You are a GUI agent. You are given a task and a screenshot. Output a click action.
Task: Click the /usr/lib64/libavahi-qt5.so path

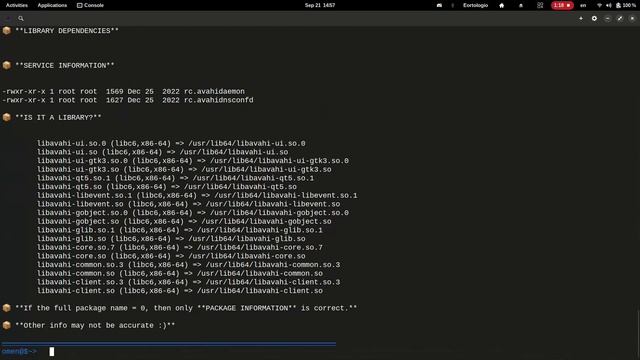pos(240,187)
